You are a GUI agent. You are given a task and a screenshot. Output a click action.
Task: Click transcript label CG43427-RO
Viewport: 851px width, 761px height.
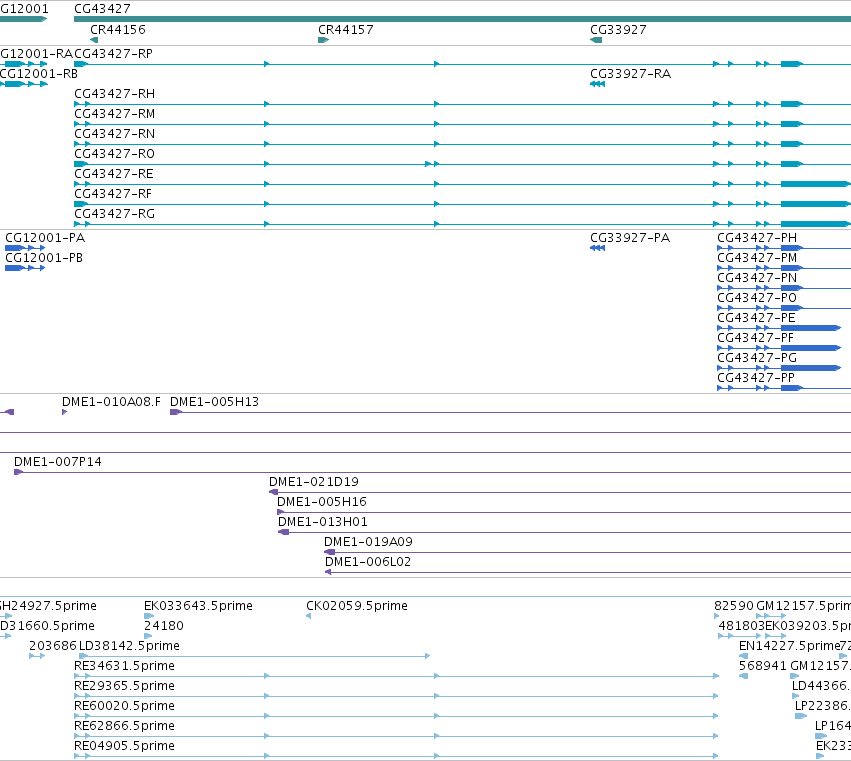point(115,154)
